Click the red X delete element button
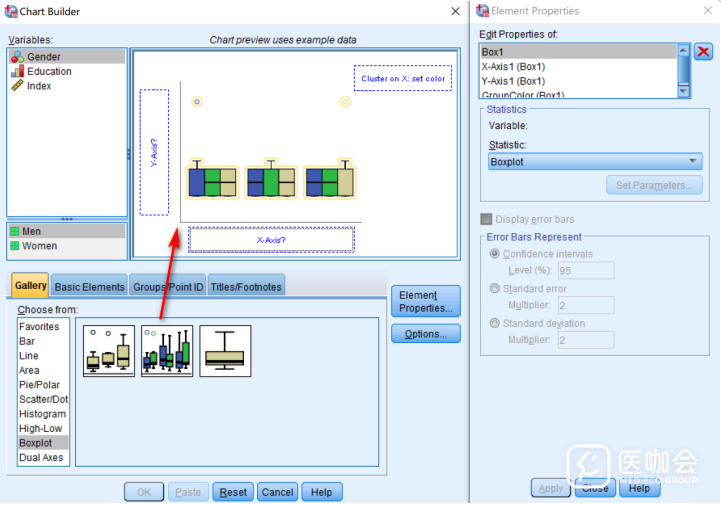721x506 pixels. [704, 52]
